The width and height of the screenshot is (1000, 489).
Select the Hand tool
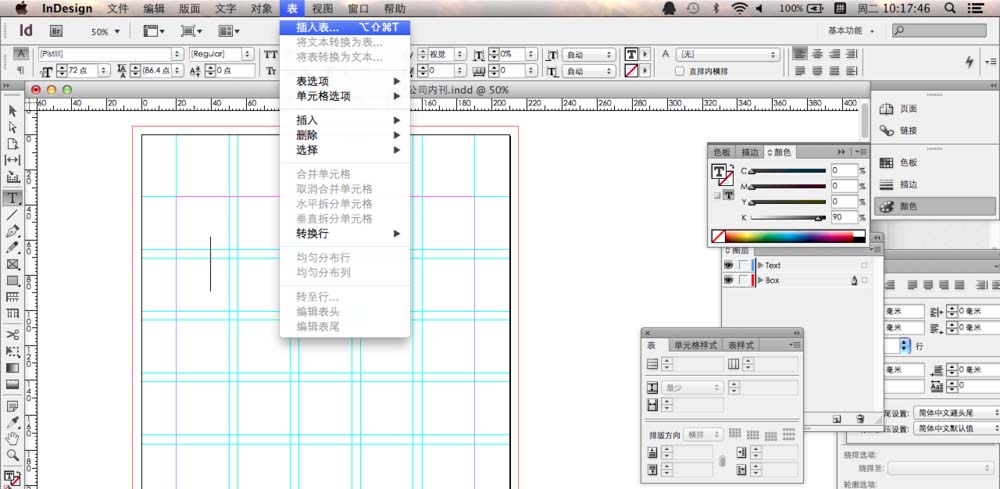[13, 438]
